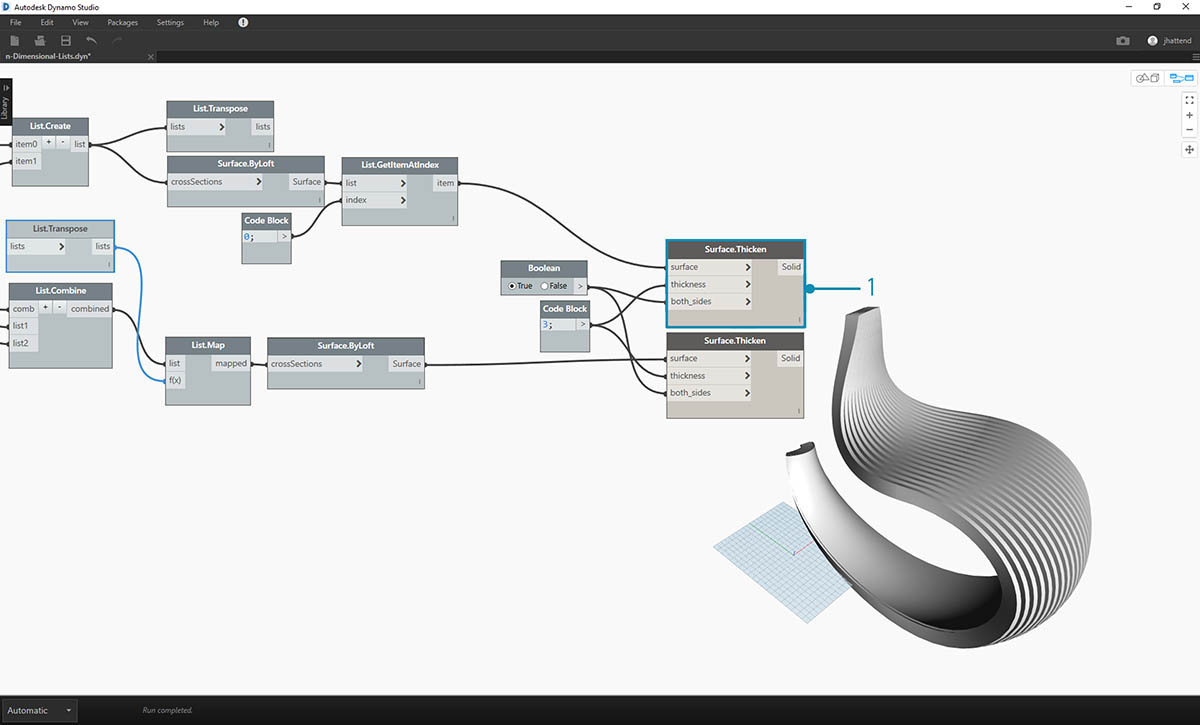This screenshot has height=725, width=1200.
Task: Switch to 3D geometry preview navigation
Action: 1148,78
